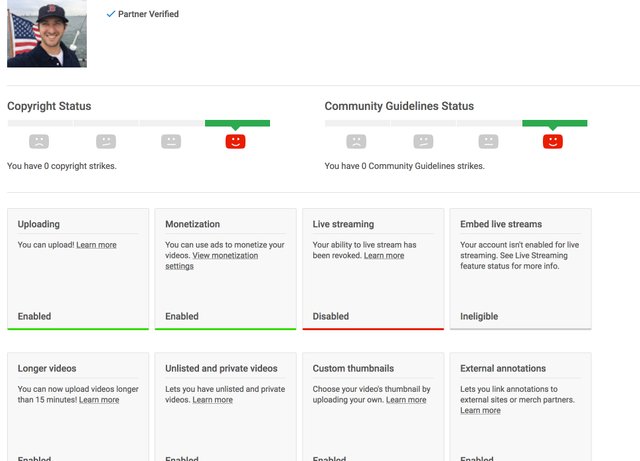Click the green Copyright Status progress bar
Image resolution: width=640 pixels, height=461 pixels.
coord(237,123)
